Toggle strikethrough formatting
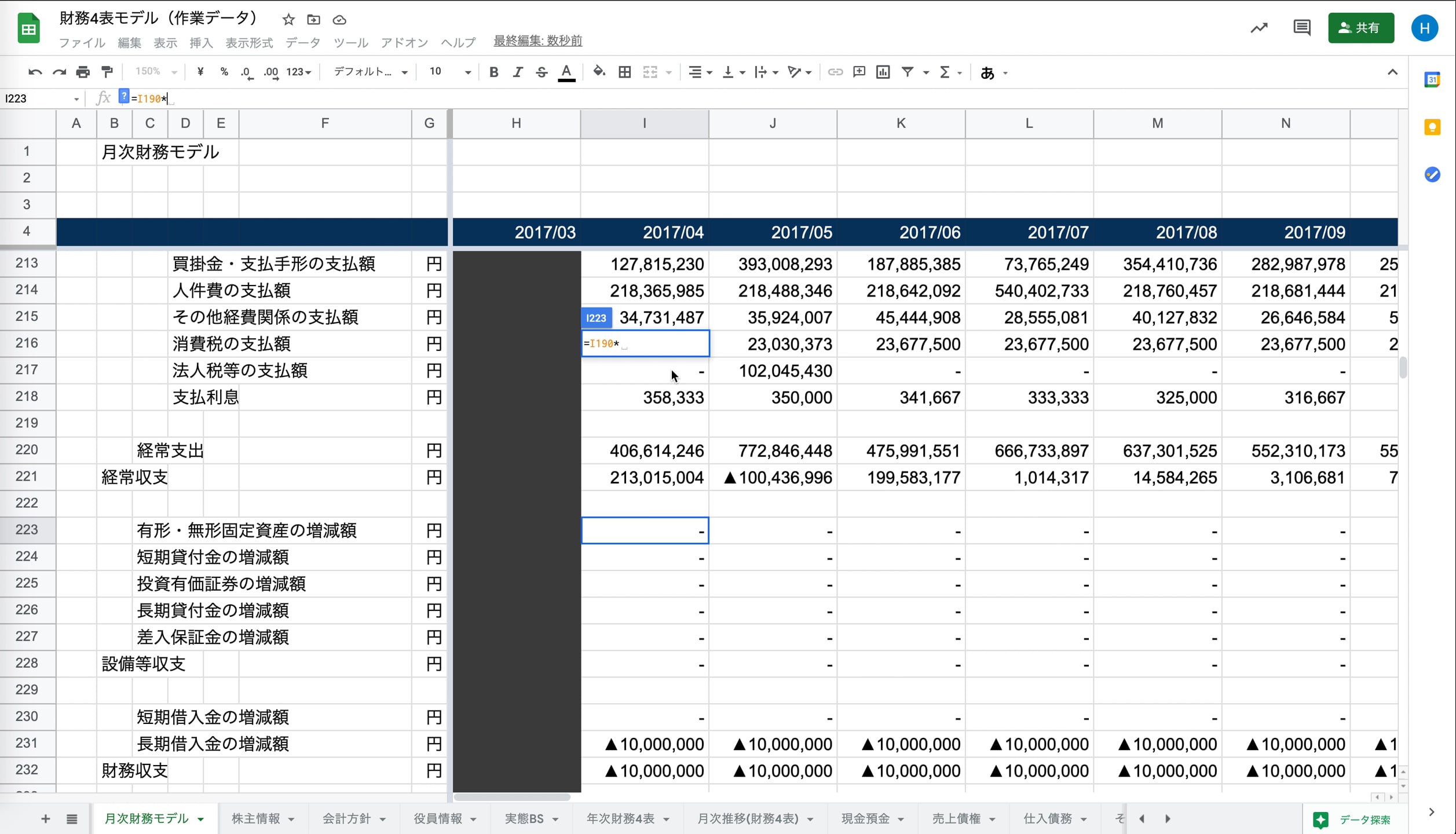This screenshot has height=834, width=1456. pos(542,72)
